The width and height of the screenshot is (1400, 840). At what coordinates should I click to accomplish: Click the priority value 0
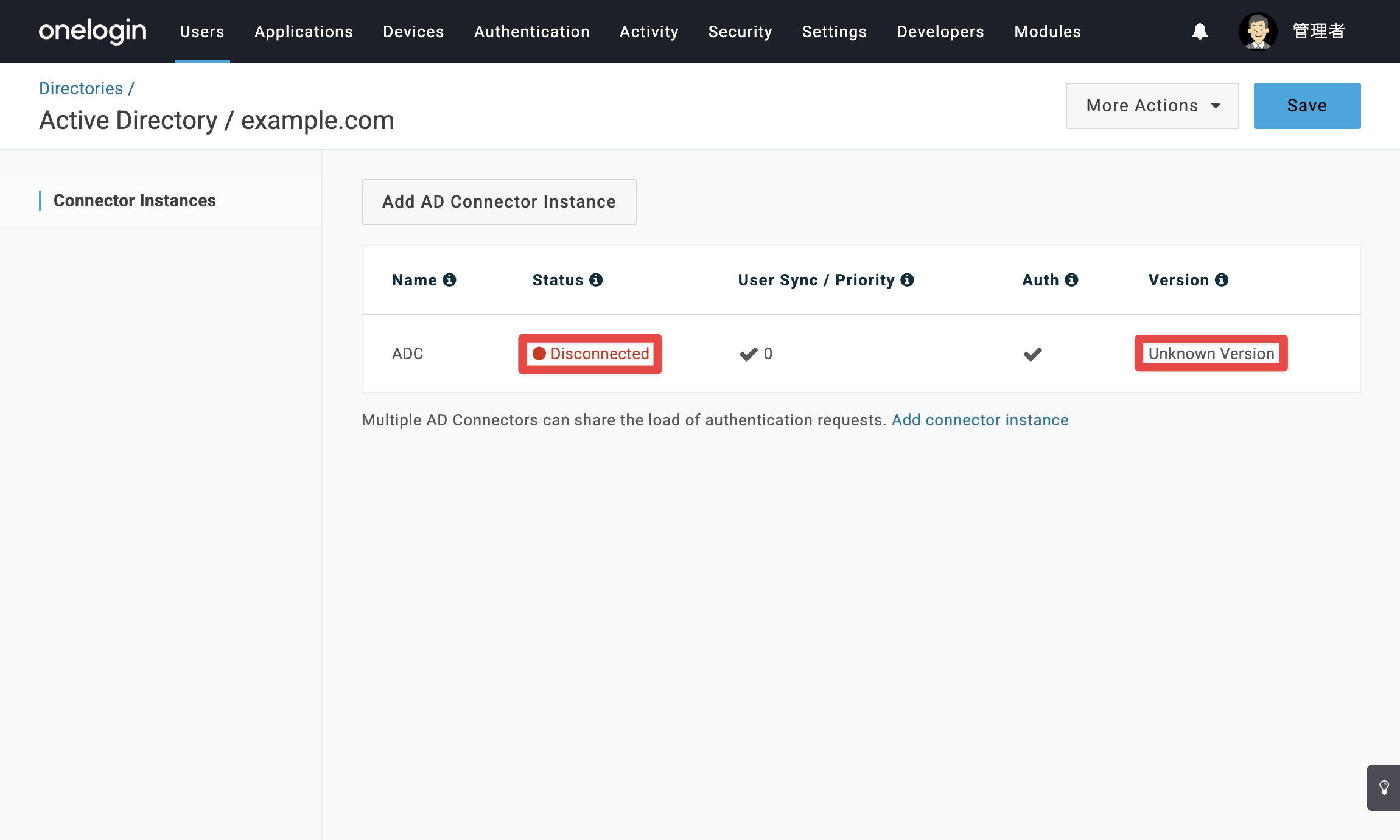[768, 354]
